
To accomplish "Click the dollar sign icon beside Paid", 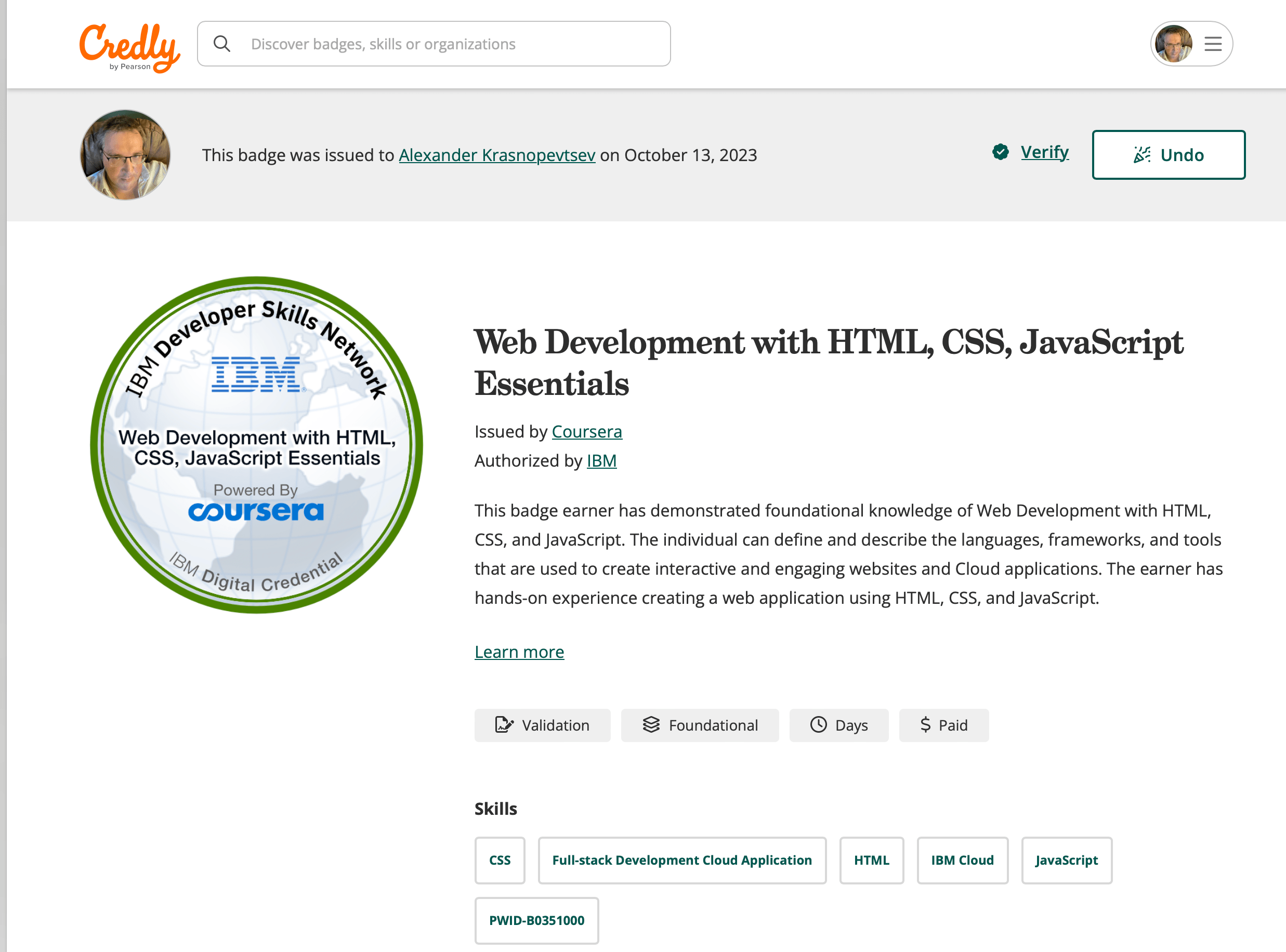I will point(925,724).
